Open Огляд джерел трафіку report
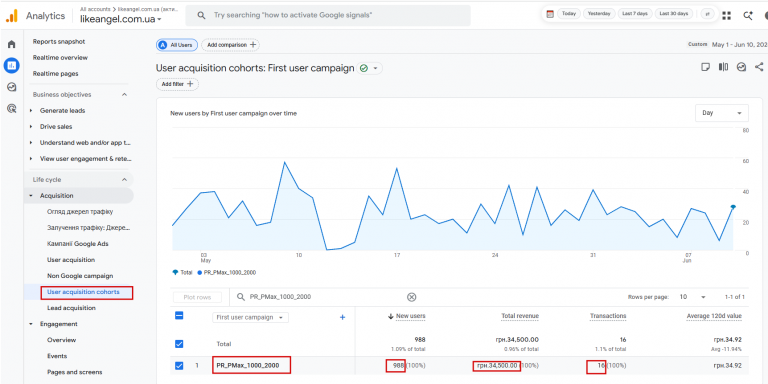Viewport: 768px width, 384px height. [x=80, y=212]
